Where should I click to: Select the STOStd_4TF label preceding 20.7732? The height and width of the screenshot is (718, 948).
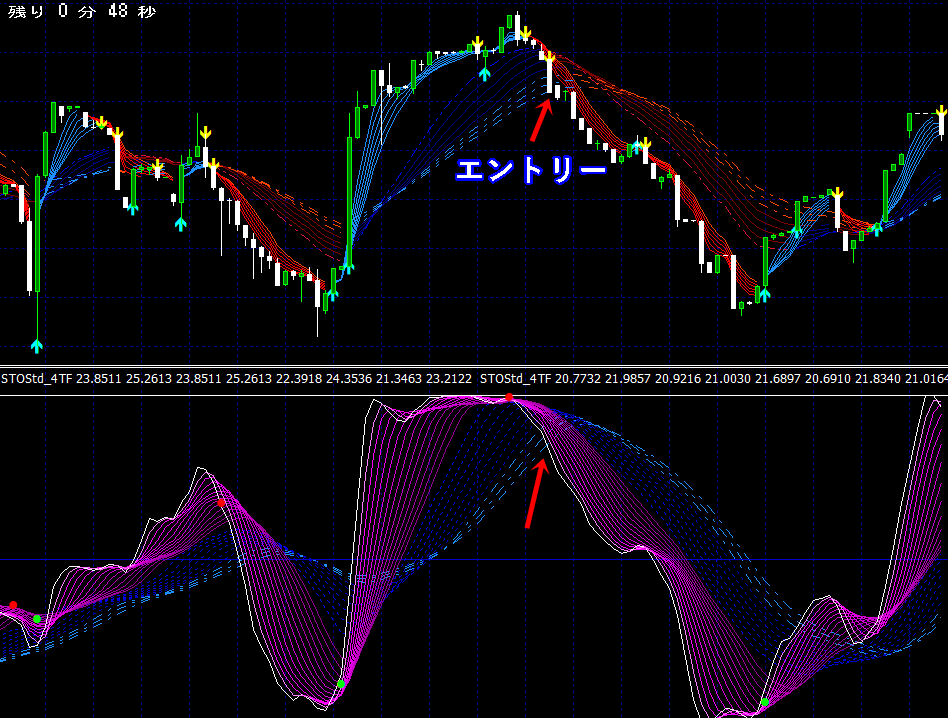click(x=516, y=379)
